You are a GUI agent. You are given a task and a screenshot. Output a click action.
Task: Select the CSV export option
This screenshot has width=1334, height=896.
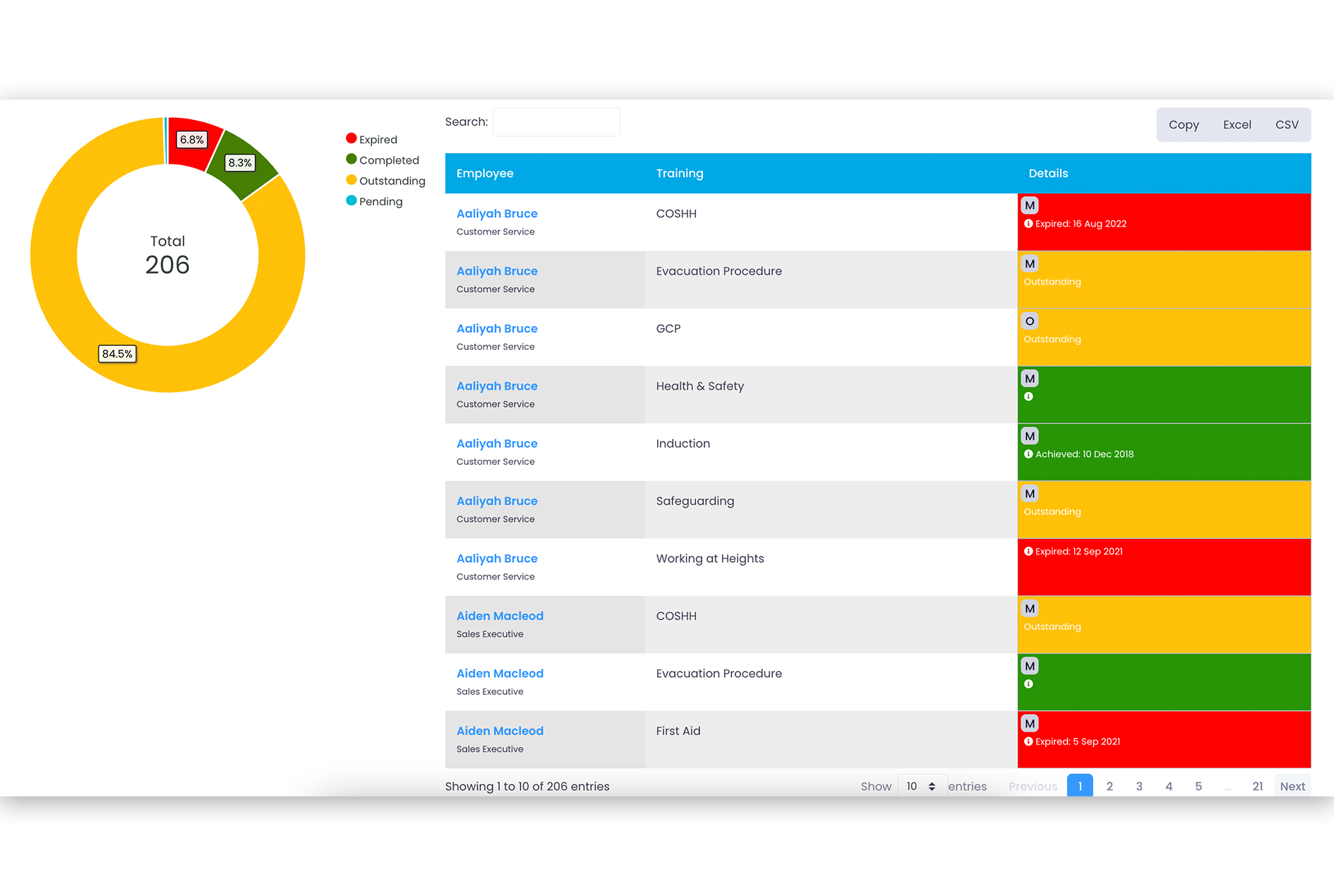click(1287, 124)
